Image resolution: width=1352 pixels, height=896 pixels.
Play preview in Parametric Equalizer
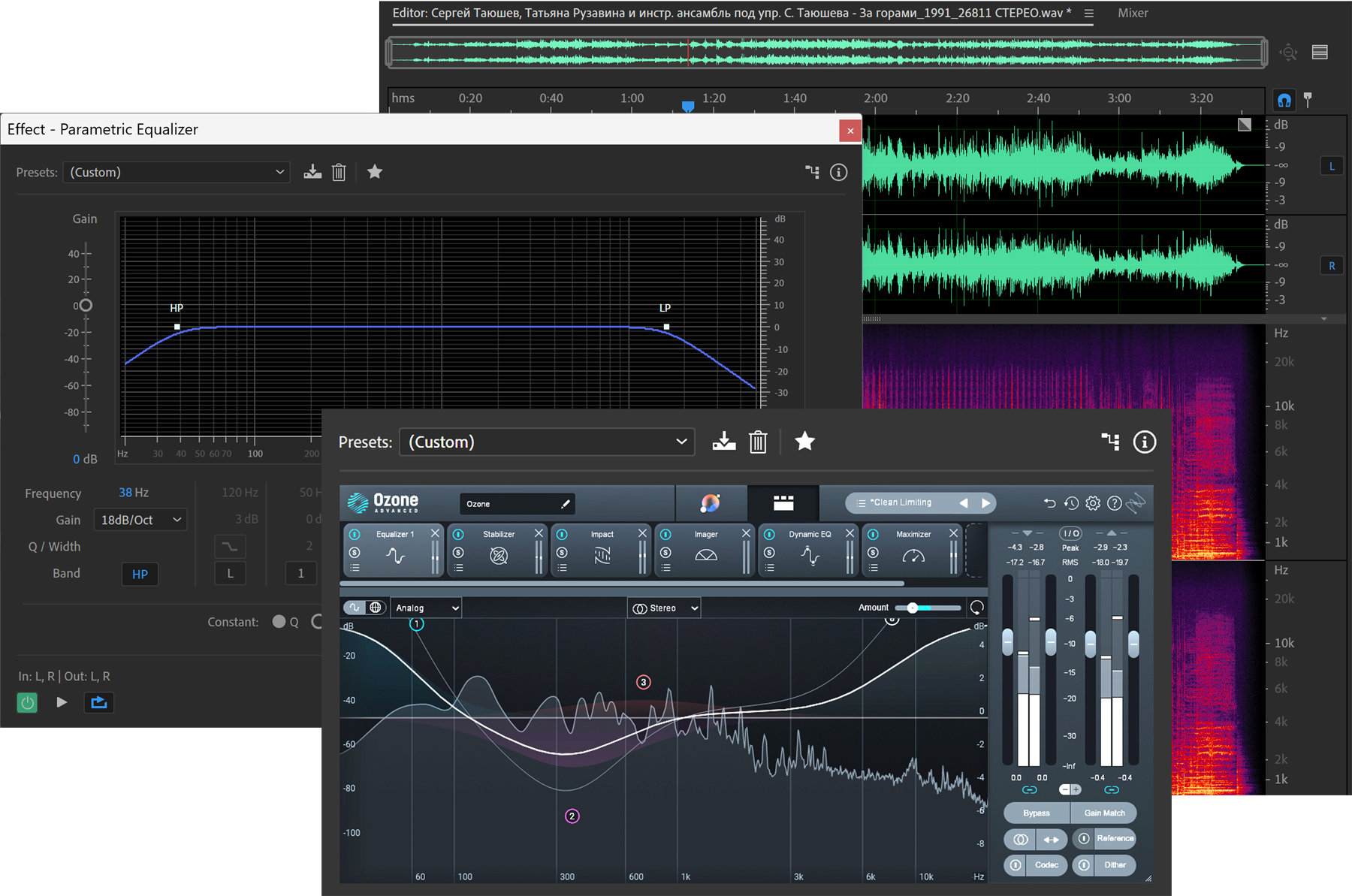[x=62, y=702]
